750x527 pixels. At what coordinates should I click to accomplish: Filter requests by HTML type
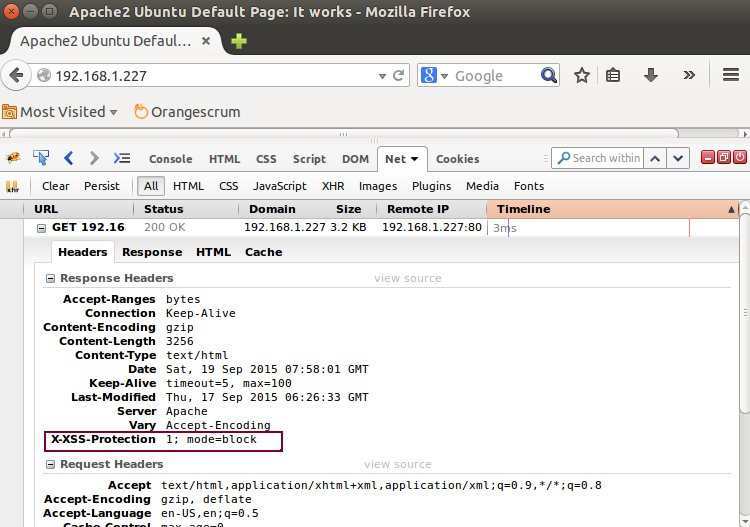coord(188,186)
